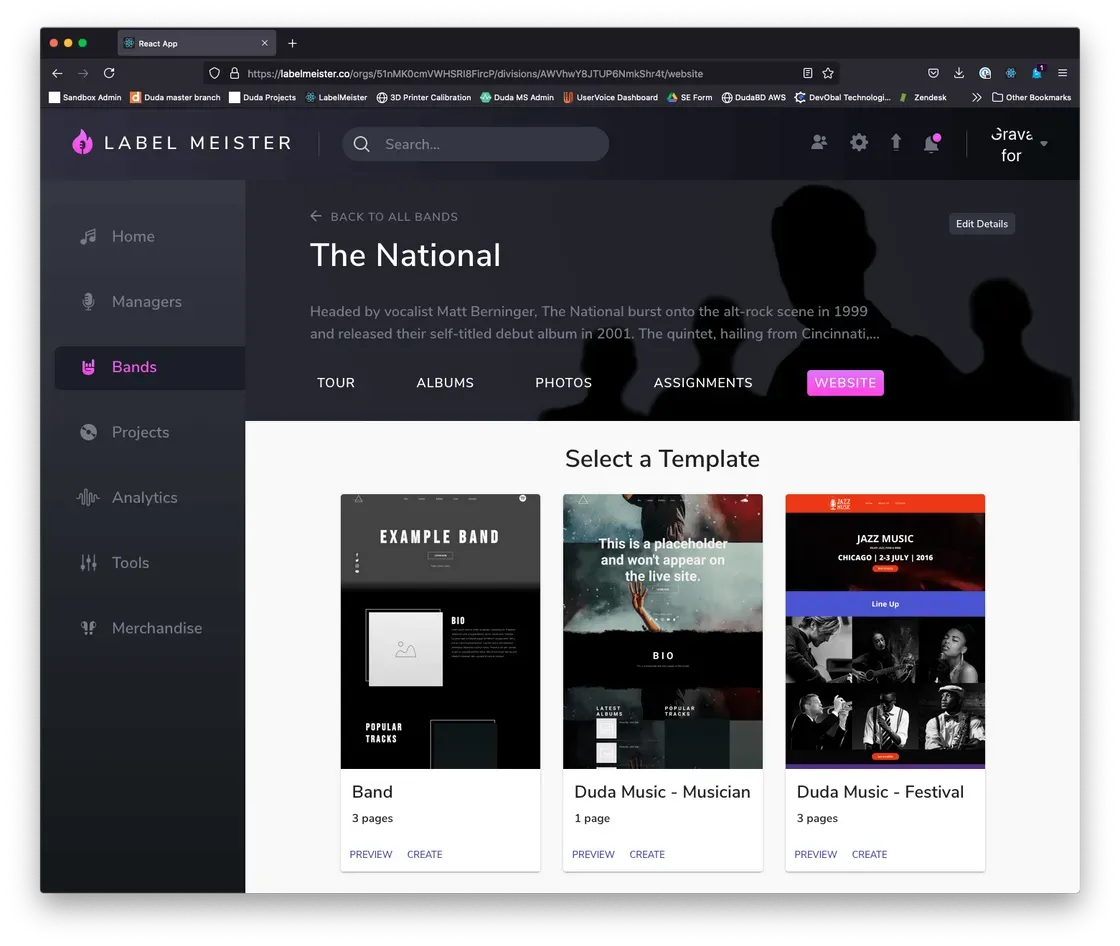The height and width of the screenshot is (946, 1120).
Task: Preview the Duda Music - Musician template
Action: tap(593, 854)
